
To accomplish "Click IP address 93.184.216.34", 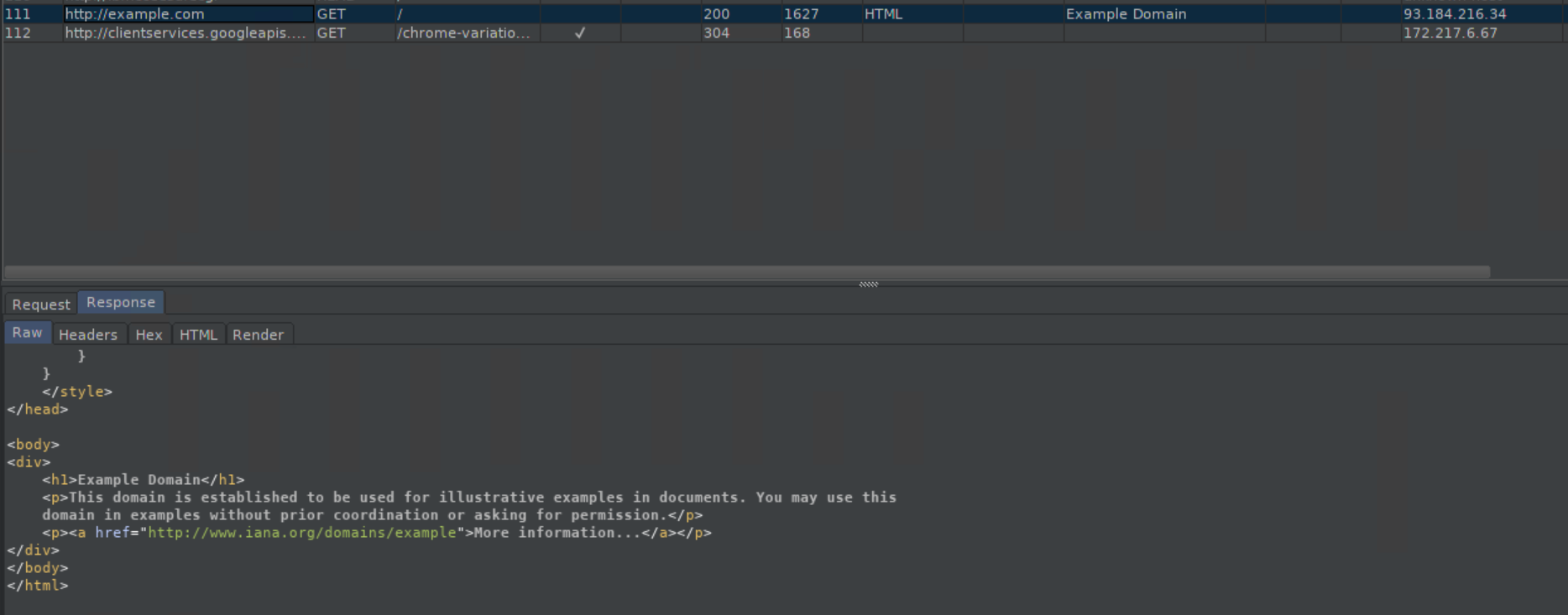I will 1454,14.
